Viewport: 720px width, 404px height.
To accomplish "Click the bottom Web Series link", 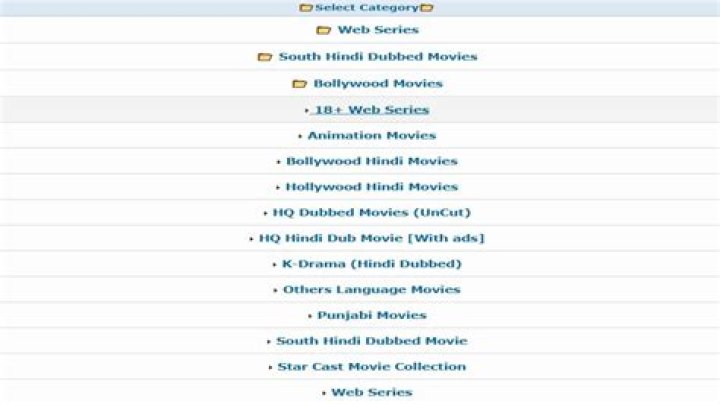I will [x=371, y=393].
